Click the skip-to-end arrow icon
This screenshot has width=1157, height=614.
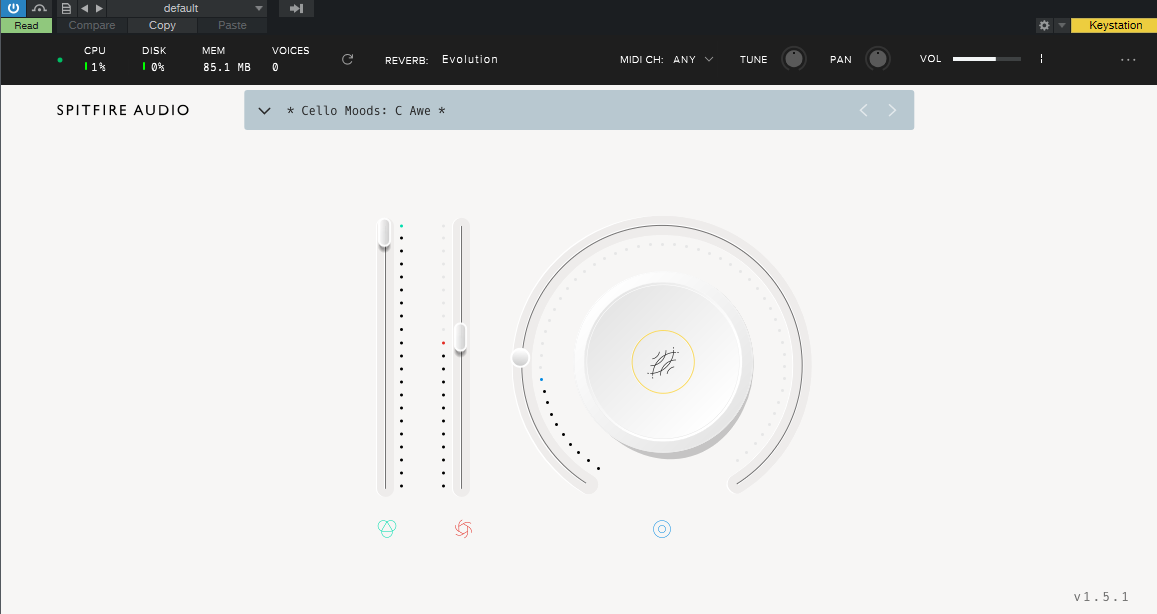(297, 8)
